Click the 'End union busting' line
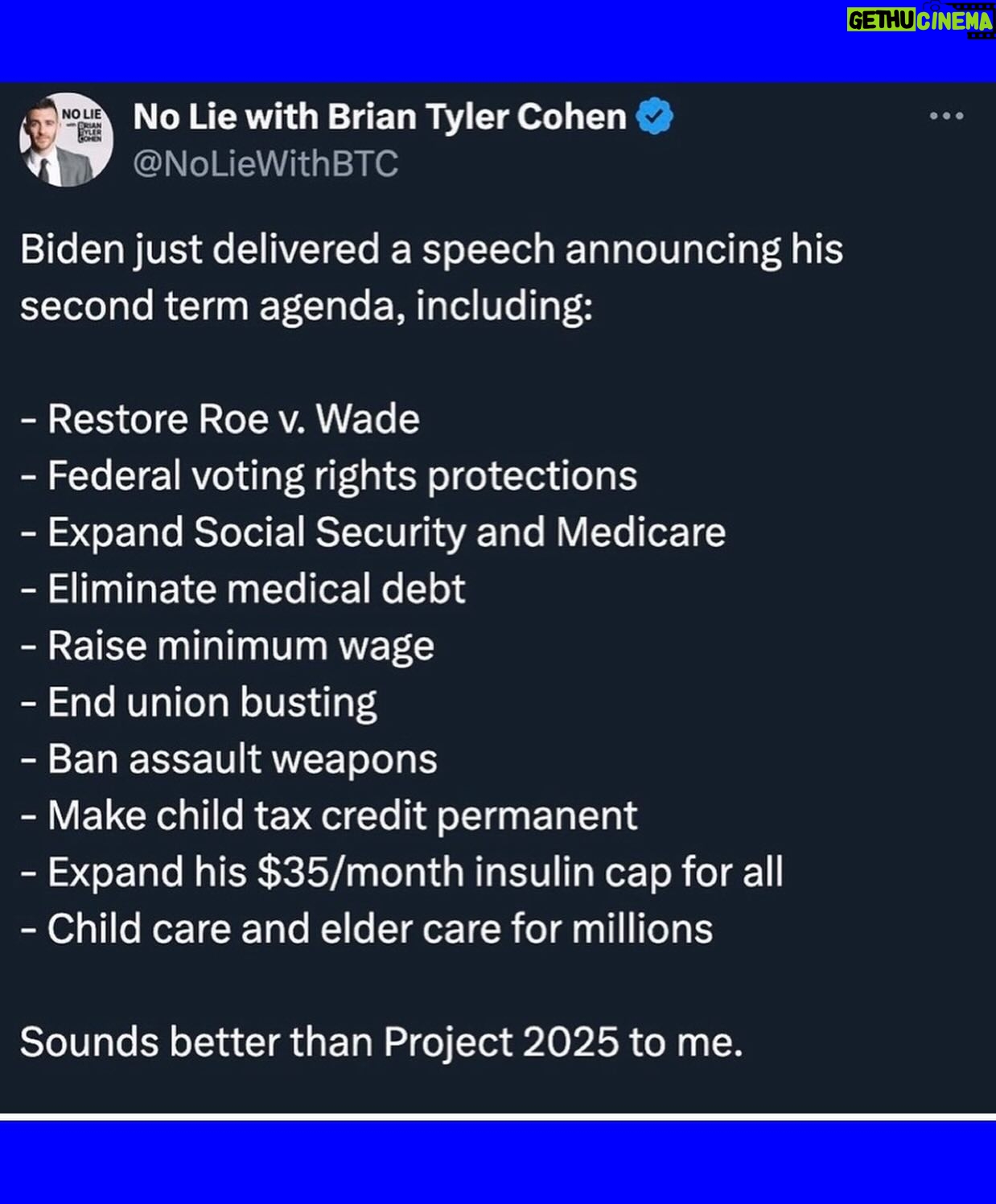 199,702
